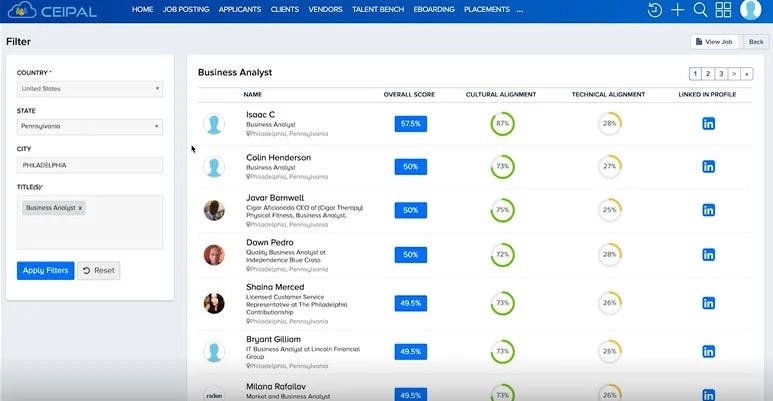Jump to last results page
Screen dimensions: 773x401
(x=747, y=74)
